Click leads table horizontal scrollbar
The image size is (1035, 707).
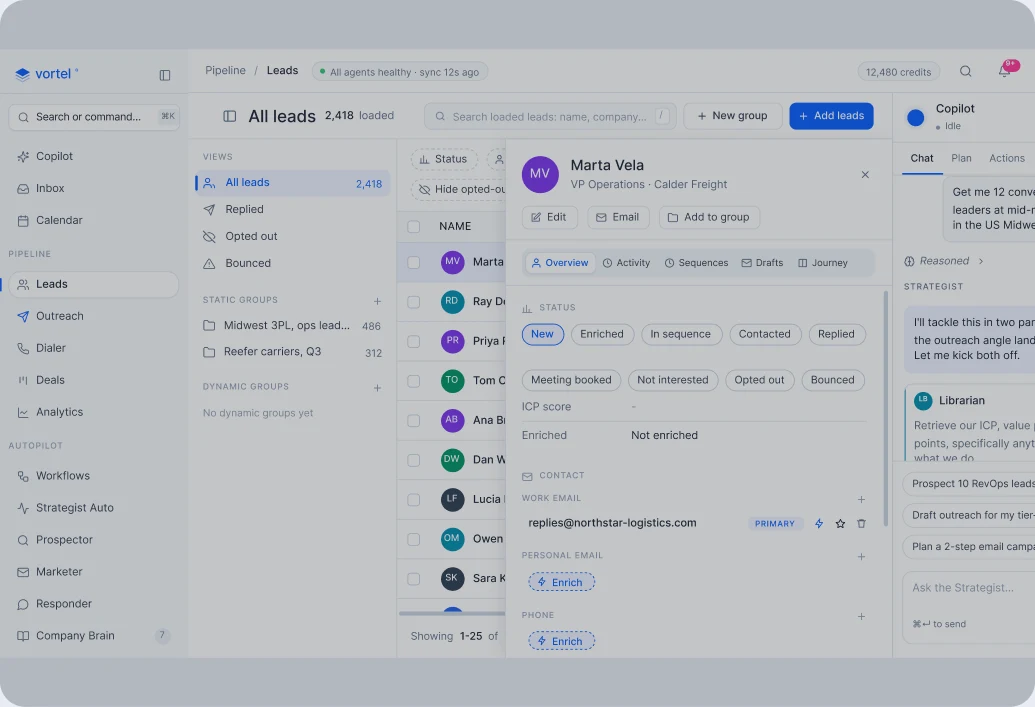point(451,613)
